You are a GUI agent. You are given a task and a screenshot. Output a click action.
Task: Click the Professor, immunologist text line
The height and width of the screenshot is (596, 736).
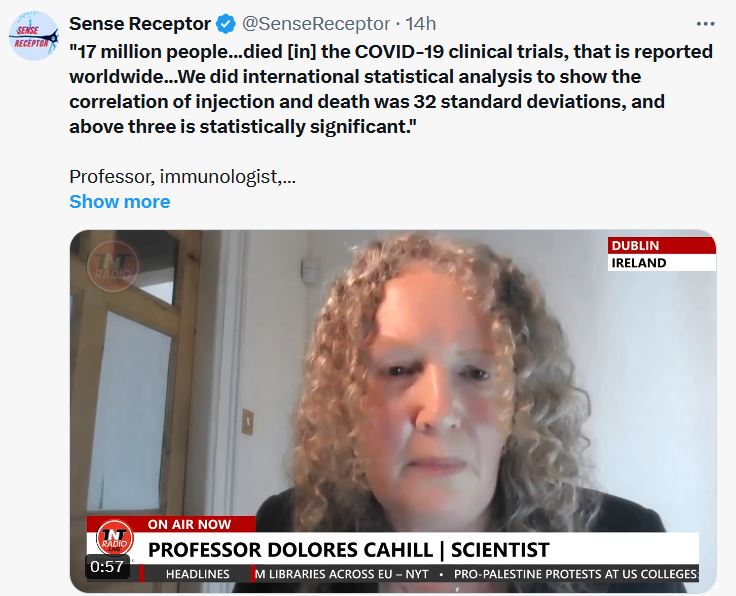183,177
